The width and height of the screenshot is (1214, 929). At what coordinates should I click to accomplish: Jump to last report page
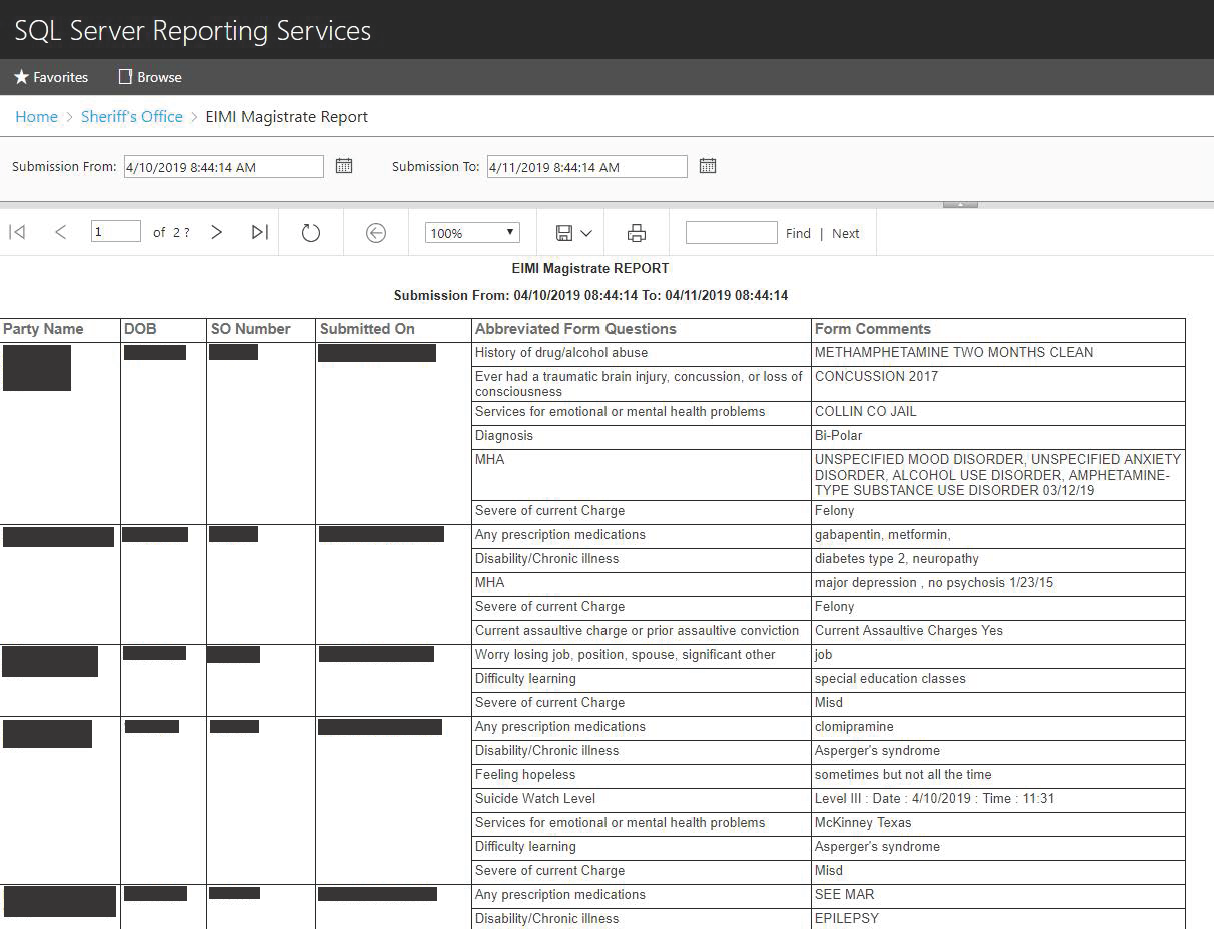pos(260,233)
